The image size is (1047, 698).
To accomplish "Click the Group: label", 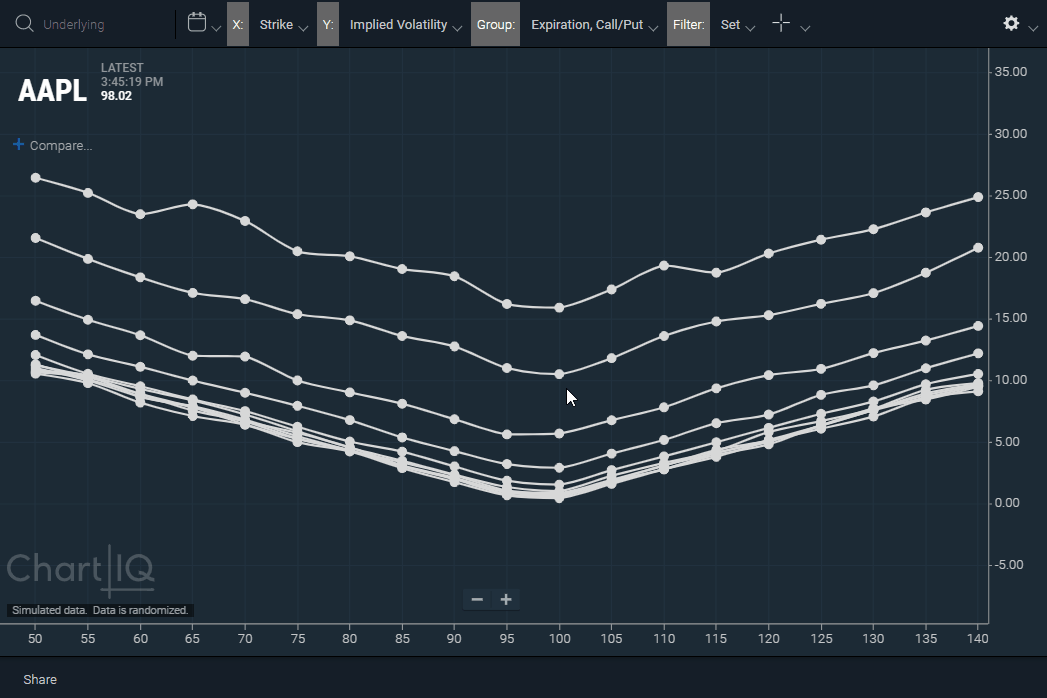I will 495,24.
